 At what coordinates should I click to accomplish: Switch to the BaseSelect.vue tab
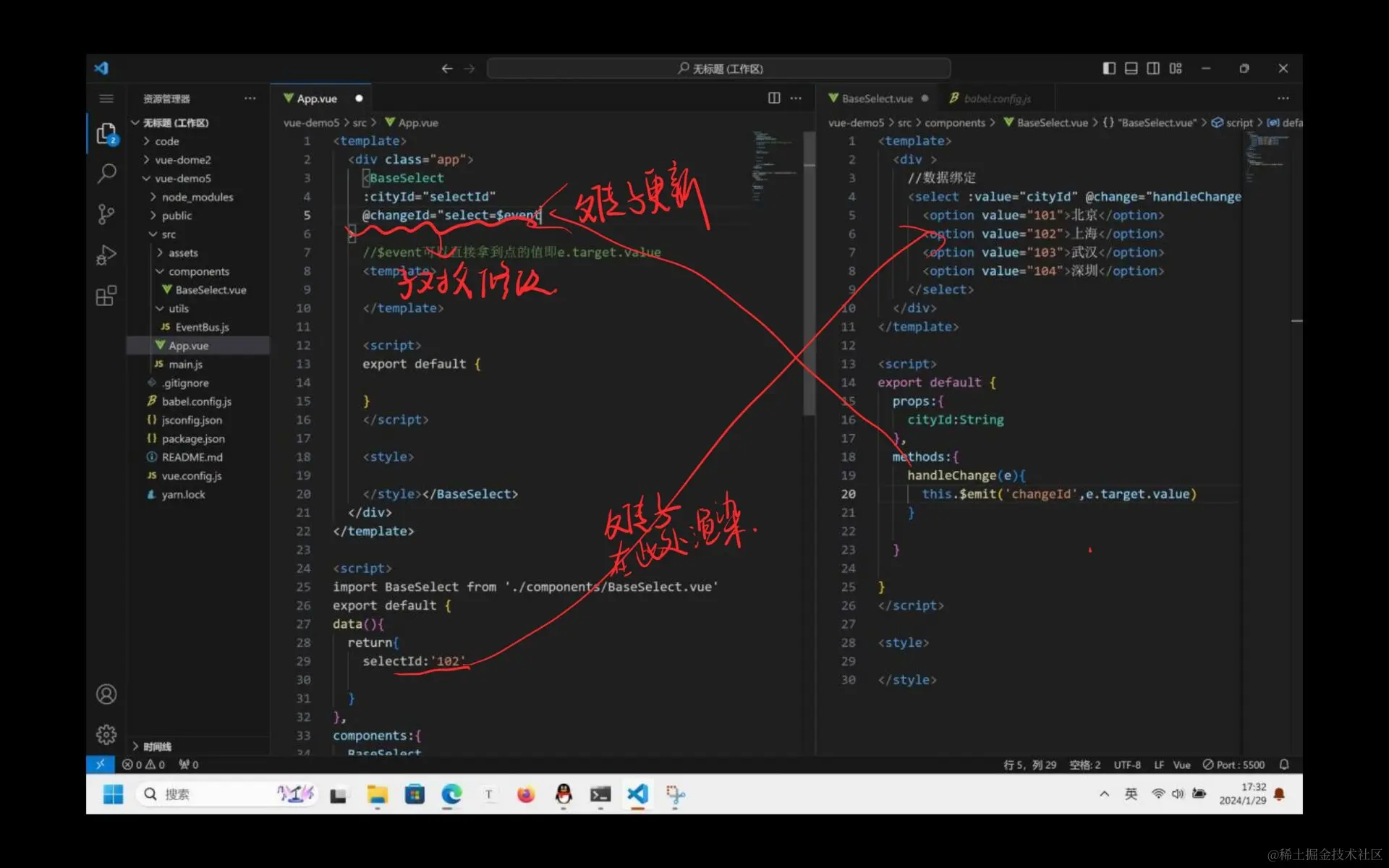877,98
